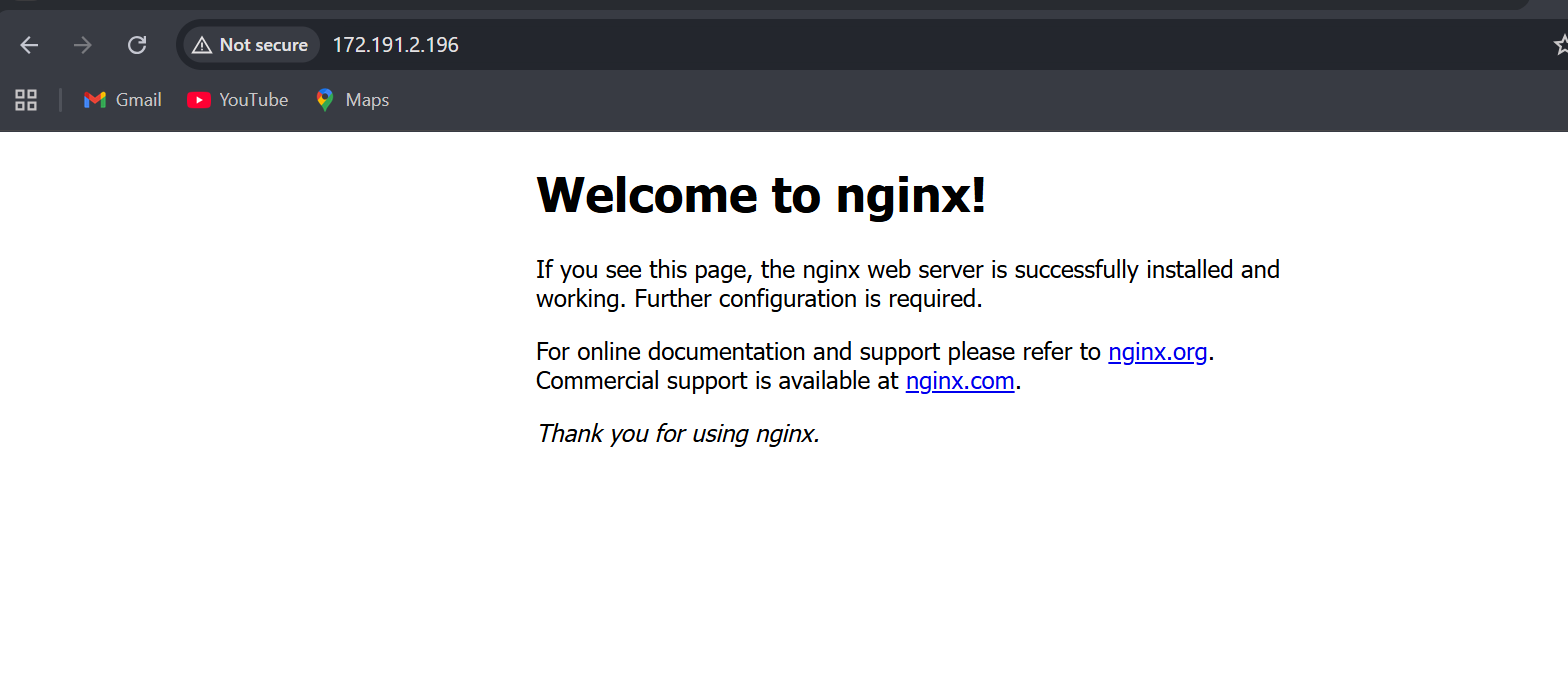1568x694 pixels.
Task: Click the "Thank you for using nginx." text
Action: [x=678, y=434]
